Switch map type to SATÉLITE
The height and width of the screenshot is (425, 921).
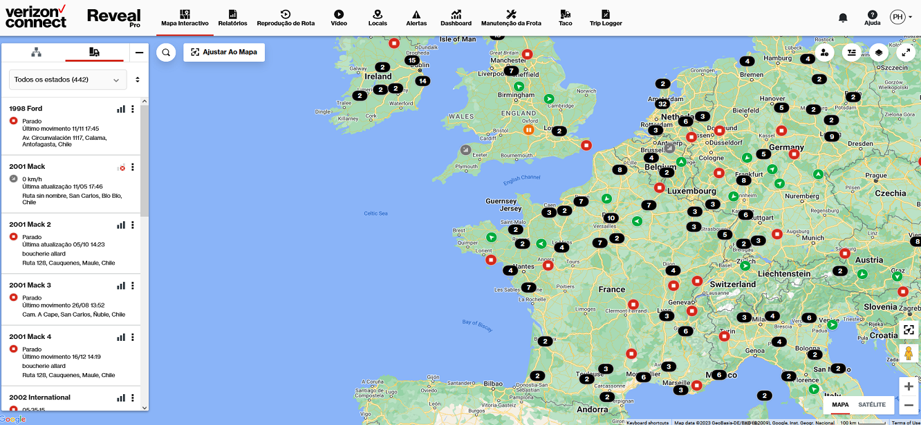873,405
